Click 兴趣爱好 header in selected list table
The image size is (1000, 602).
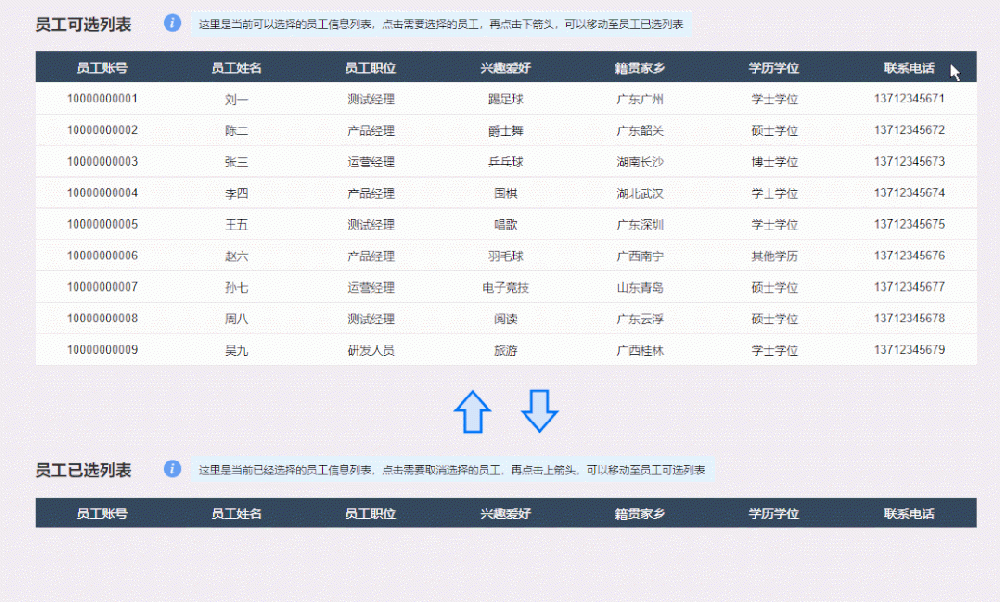click(505, 514)
